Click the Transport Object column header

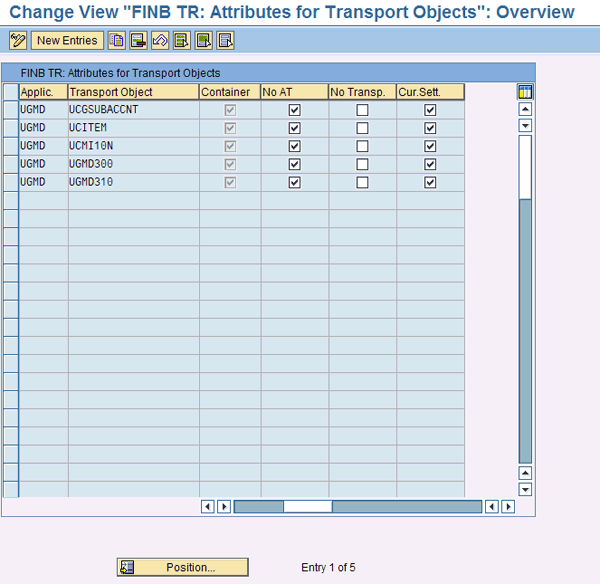tap(133, 92)
